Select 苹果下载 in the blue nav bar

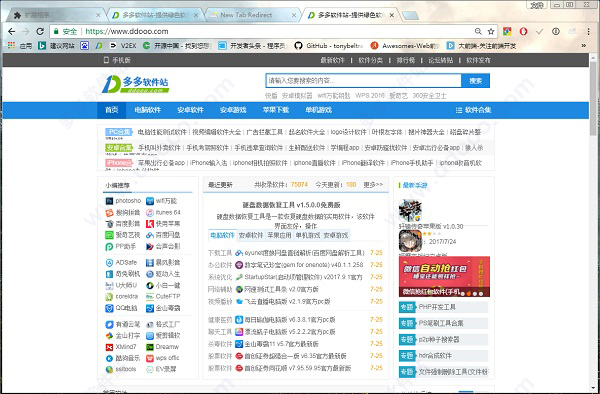pyautogui.click(x=276, y=110)
